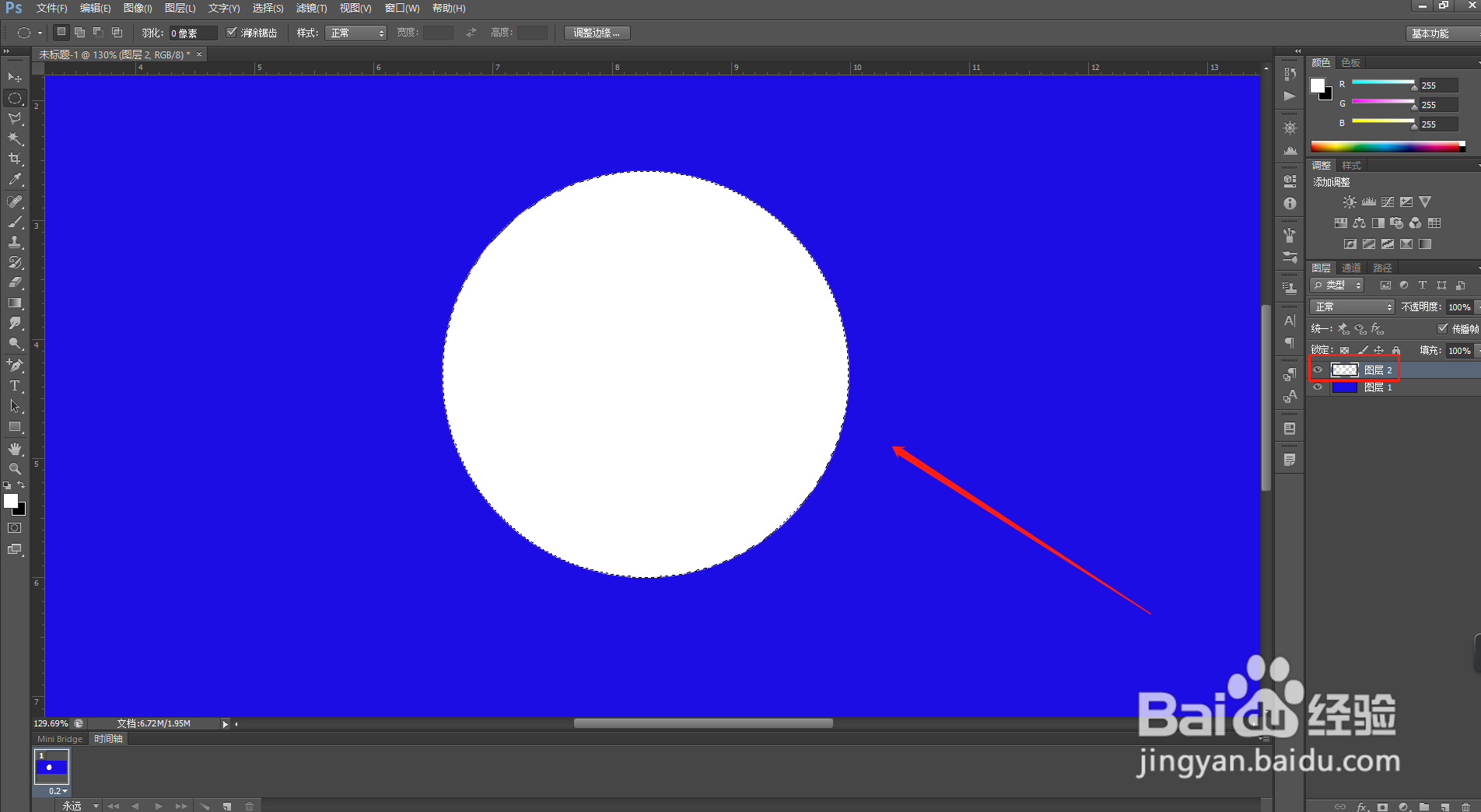The height and width of the screenshot is (812, 1481).
Task: Switch to the 通道 tab
Action: [1352, 268]
